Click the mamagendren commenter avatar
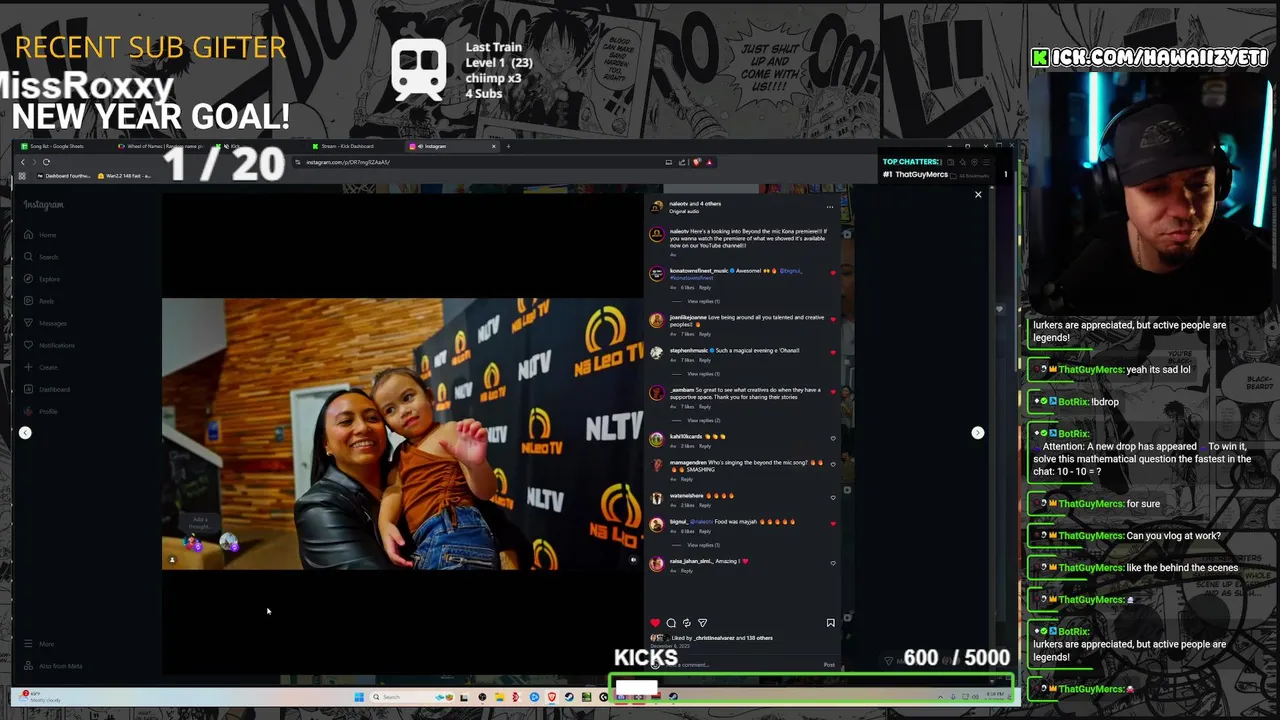This screenshot has height=720, width=1280. [656, 465]
